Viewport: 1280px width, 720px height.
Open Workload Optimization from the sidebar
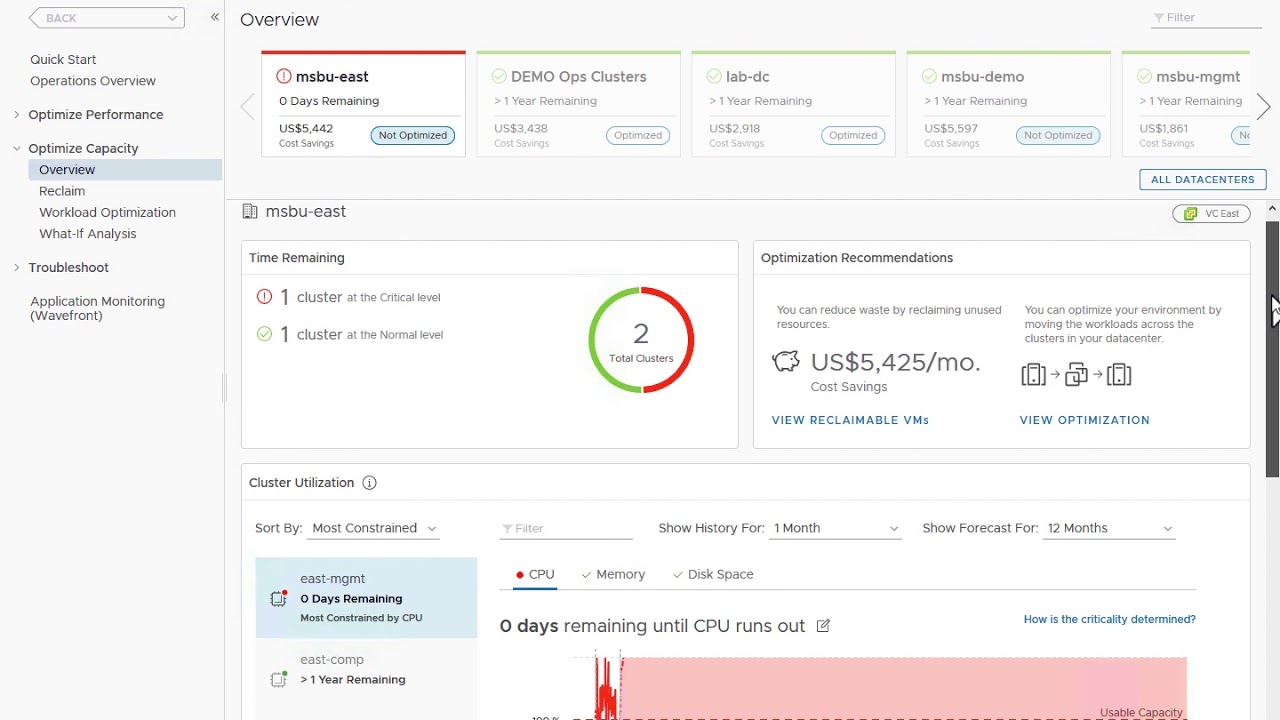click(107, 212)
